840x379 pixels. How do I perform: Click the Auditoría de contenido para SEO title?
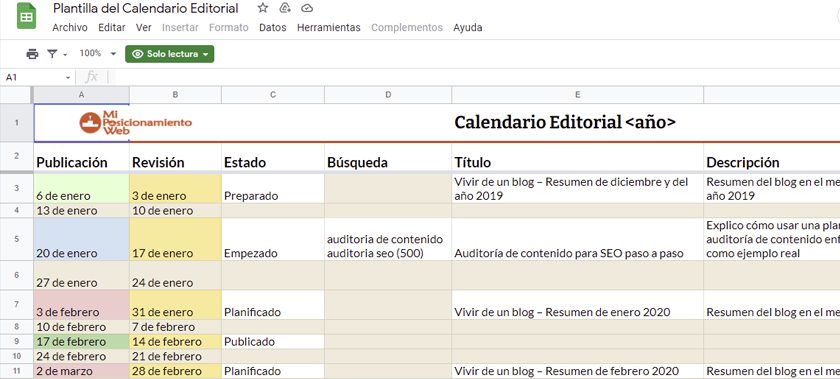point(578,239)
